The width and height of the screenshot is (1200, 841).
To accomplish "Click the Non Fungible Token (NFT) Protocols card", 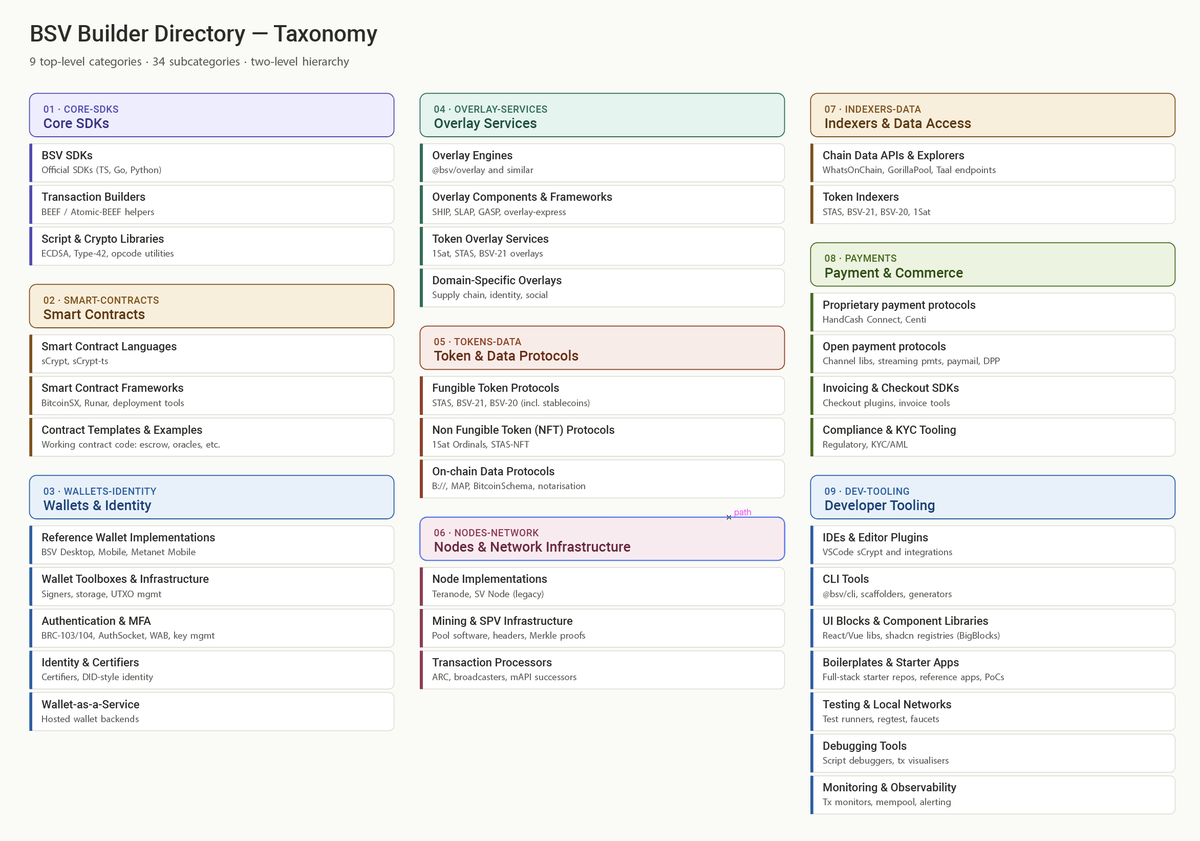I will [602, 437].
